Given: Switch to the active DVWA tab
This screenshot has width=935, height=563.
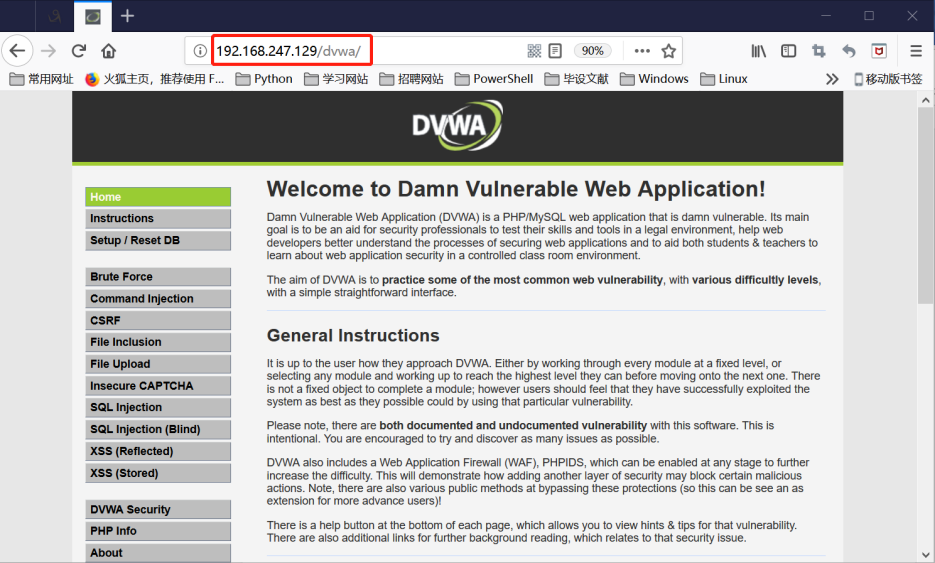Looking at the screenshot, I should [92, 17].
